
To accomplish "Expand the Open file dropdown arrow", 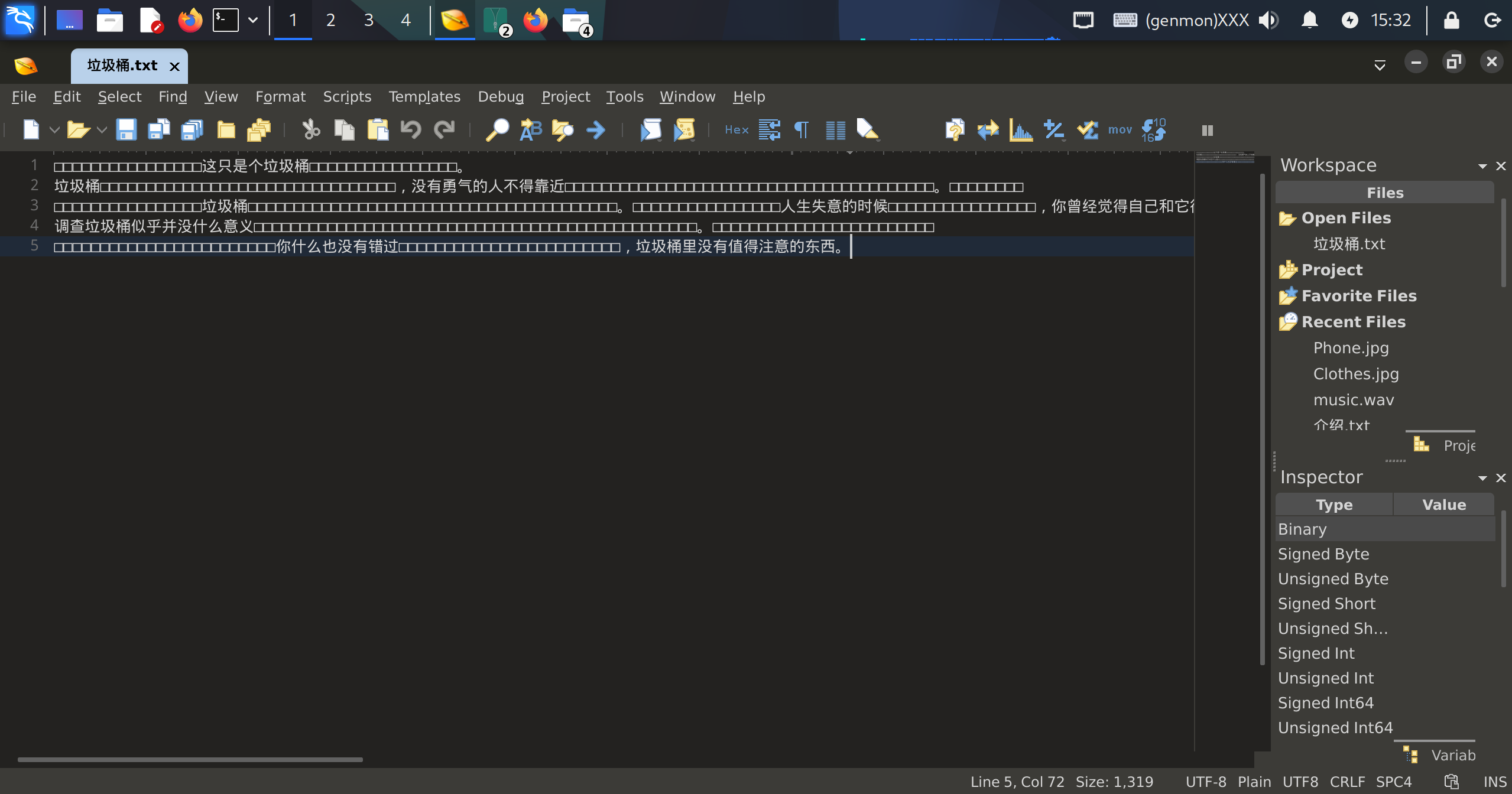I will tap(102, 130).
